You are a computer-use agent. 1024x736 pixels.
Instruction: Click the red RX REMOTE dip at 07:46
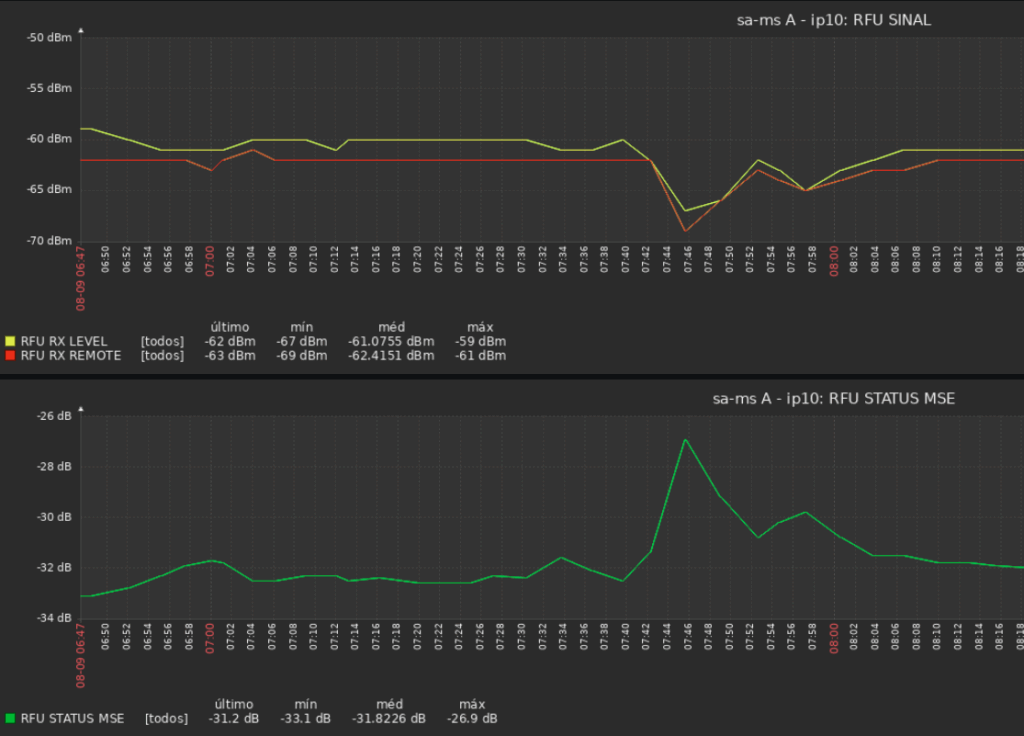point(685,231)
